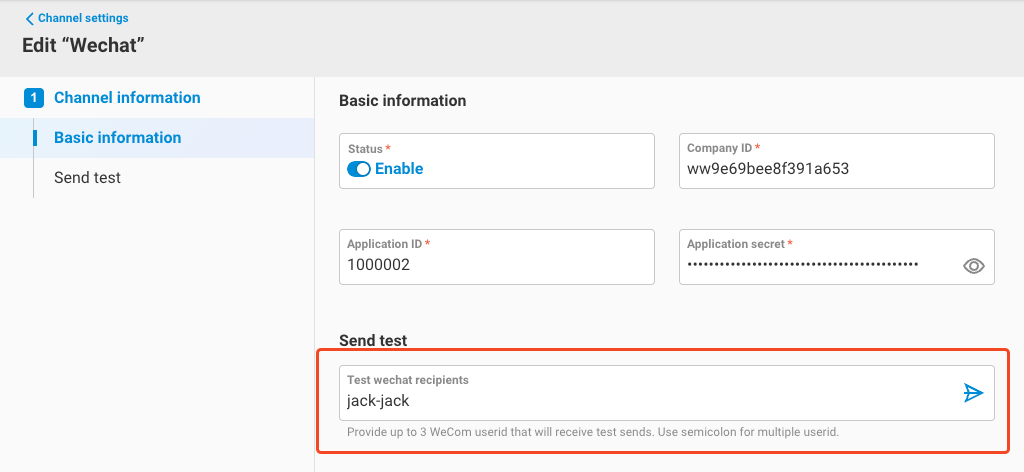1024x472 pixels.
Task: Reveal the Application secret with the eye icon
Action: [973, 266]
